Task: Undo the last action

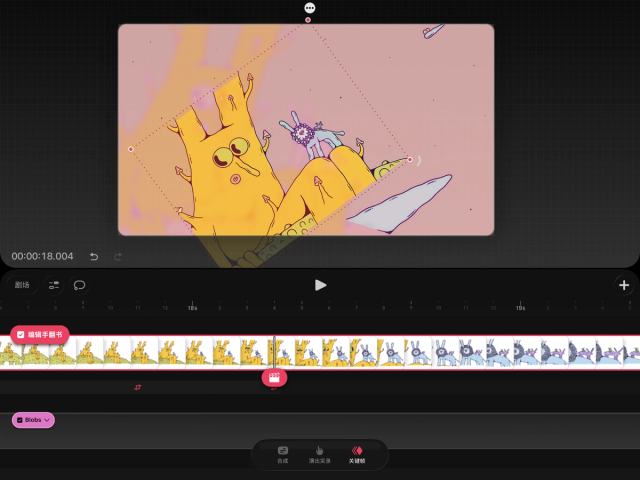Action: [94, 257]
